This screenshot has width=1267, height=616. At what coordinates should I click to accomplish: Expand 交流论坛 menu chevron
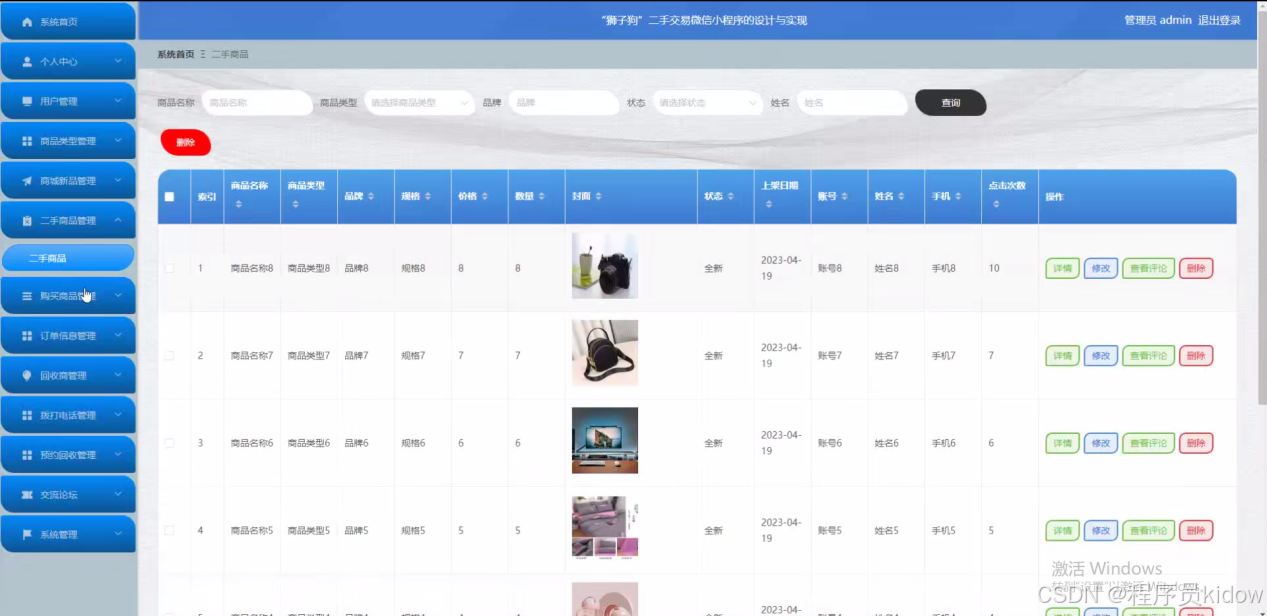pyautogui.click(x=118, y=495)
